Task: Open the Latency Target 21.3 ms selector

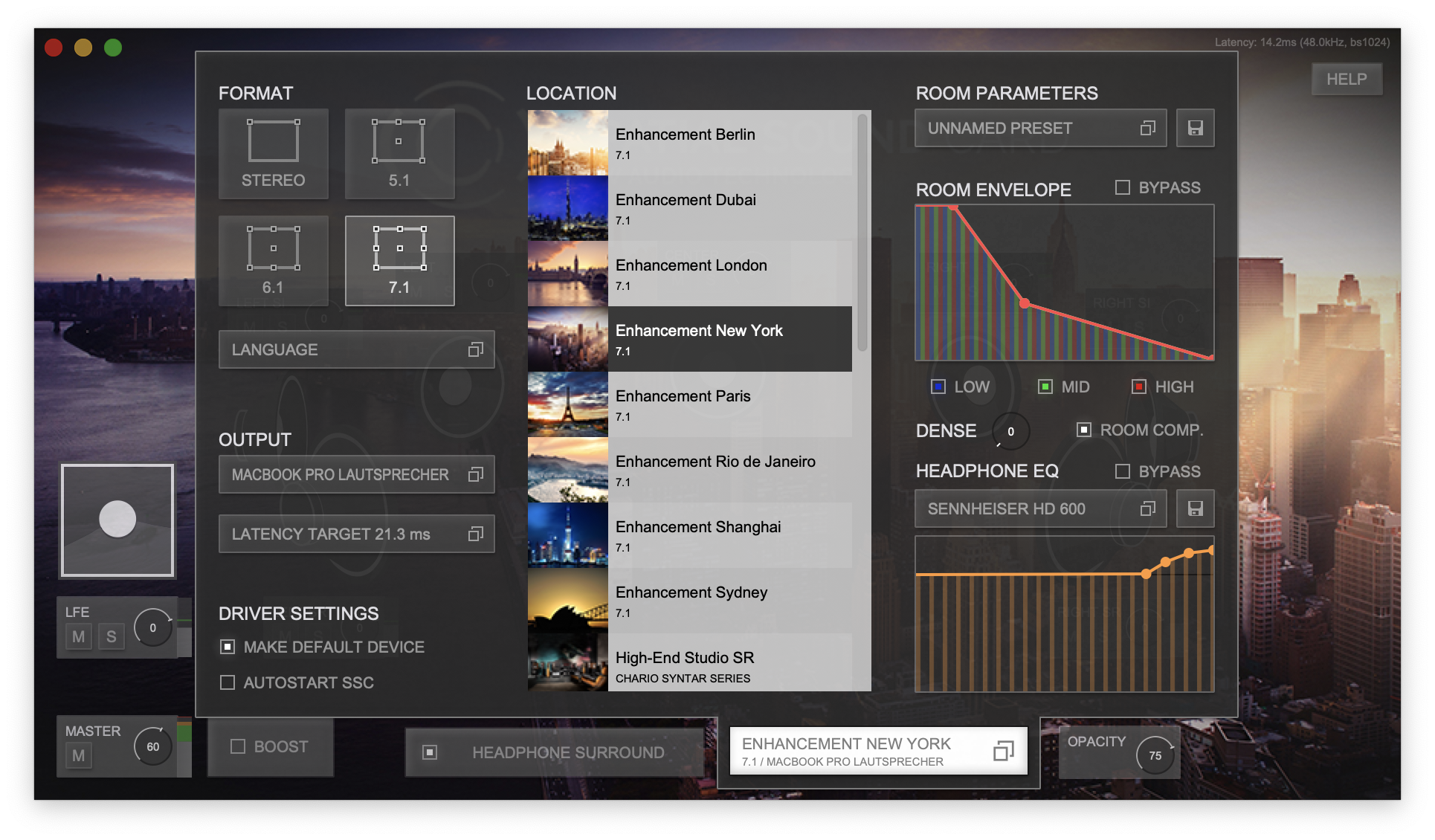Action: point(357,533)
